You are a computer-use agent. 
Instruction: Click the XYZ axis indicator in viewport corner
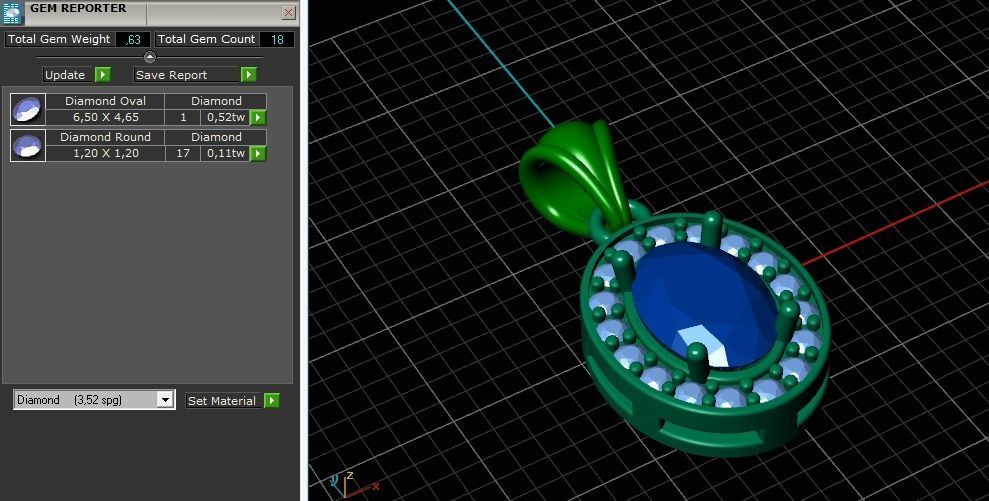click(x=353, y=485)
